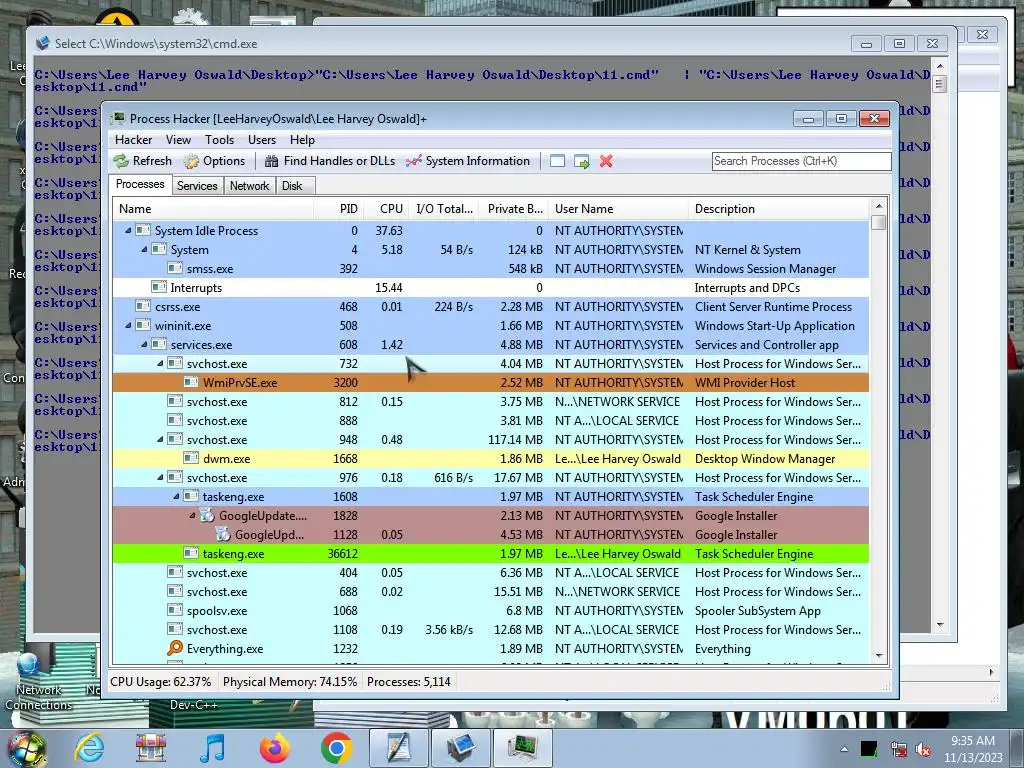Click the GoogleUpdate PID 1828 icon
The image size is (1024, 768).
click(206, 515)
